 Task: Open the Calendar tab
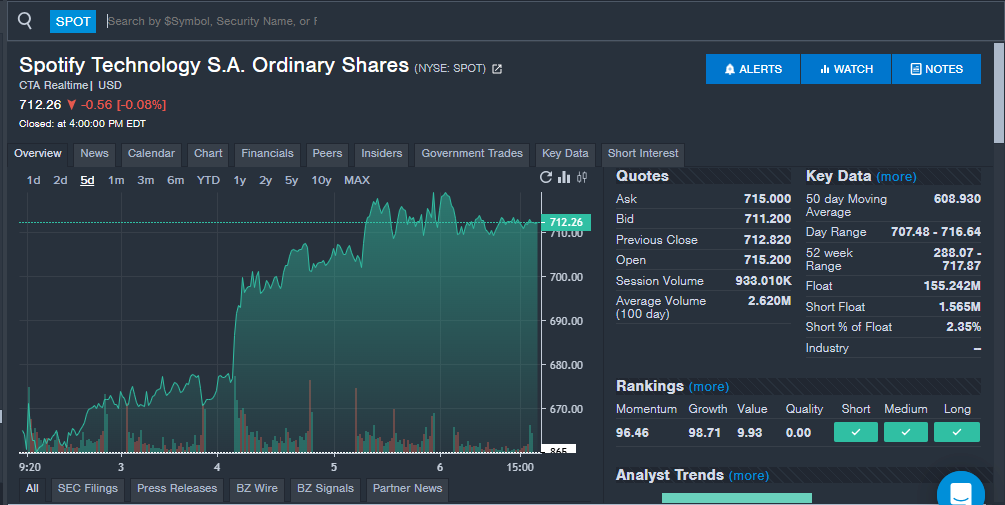click(x=151, y=154)
